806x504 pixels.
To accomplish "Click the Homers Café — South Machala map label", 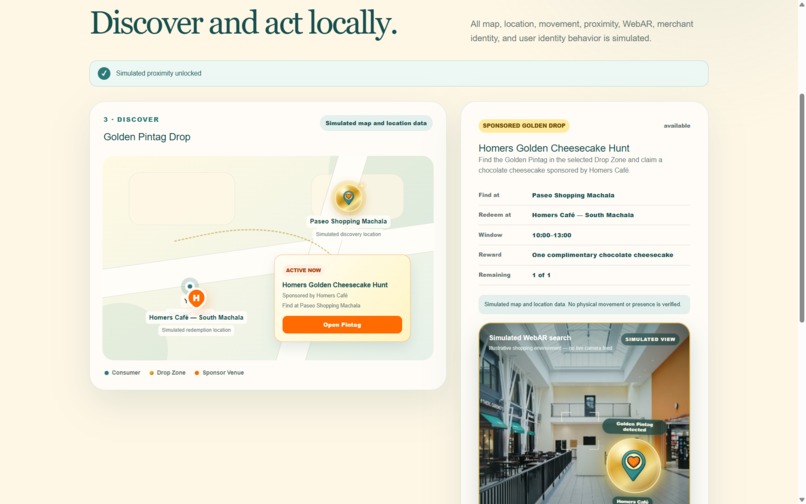I will (x=196, y=317).
